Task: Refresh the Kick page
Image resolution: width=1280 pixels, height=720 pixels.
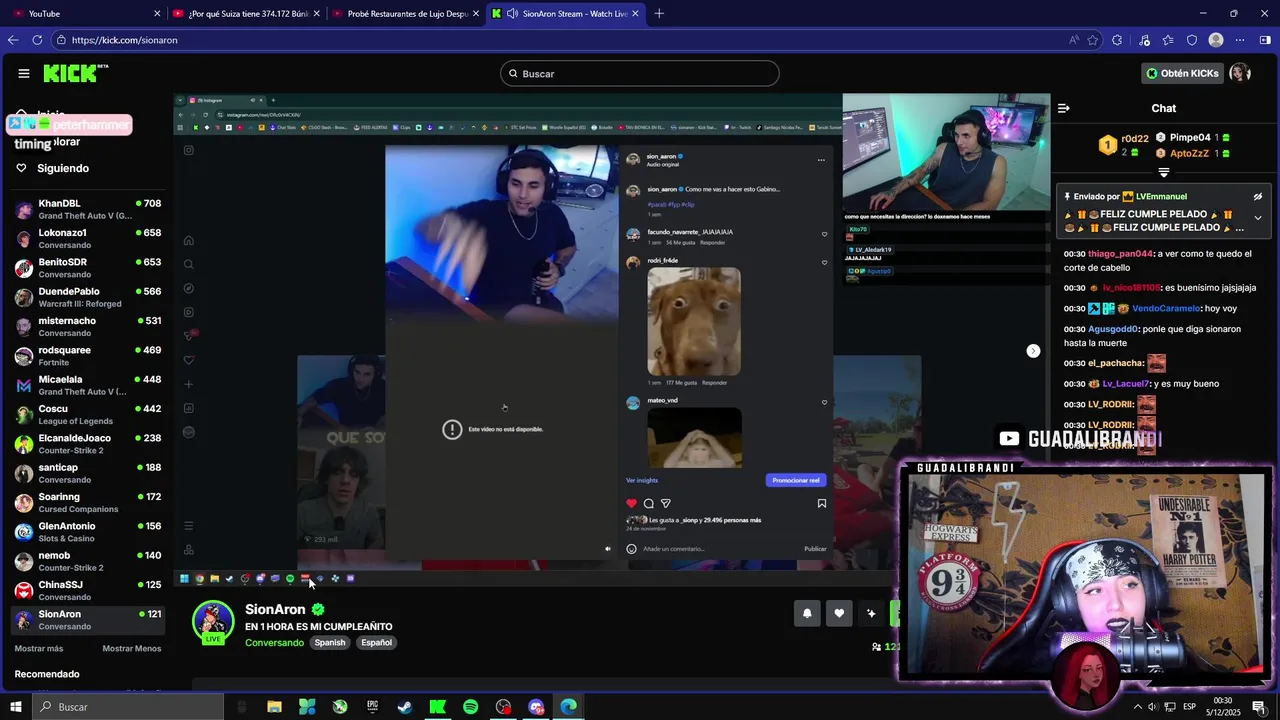Action: [x=37, y=40]
